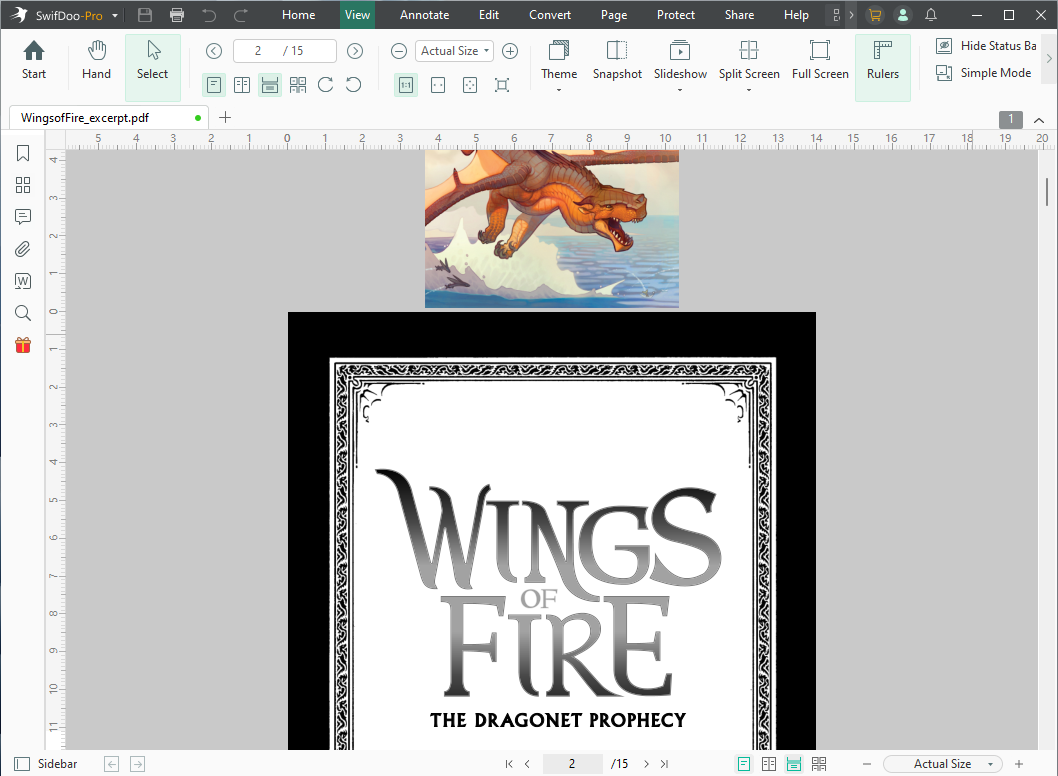The height and width of the screenshot is (776, 1058).
Task: Open the Help menu tab
Action: click(x=796, y=15)
